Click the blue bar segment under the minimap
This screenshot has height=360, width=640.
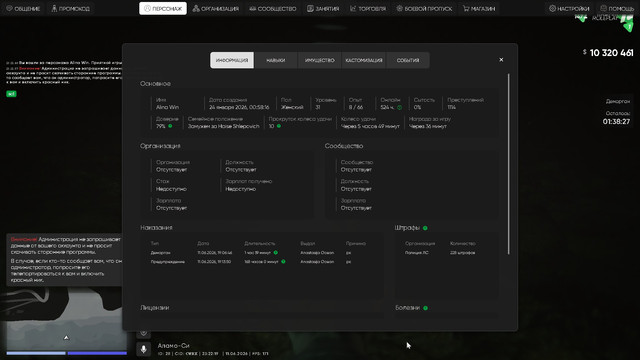[x=97, y=353]
